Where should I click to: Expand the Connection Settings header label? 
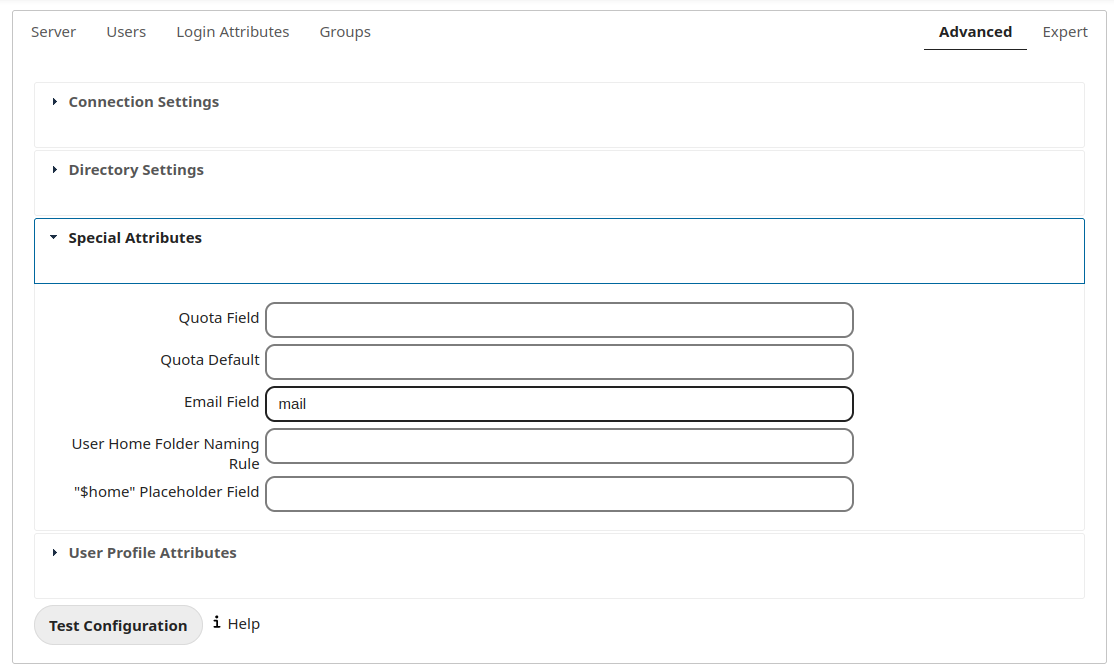coord(143,102)
